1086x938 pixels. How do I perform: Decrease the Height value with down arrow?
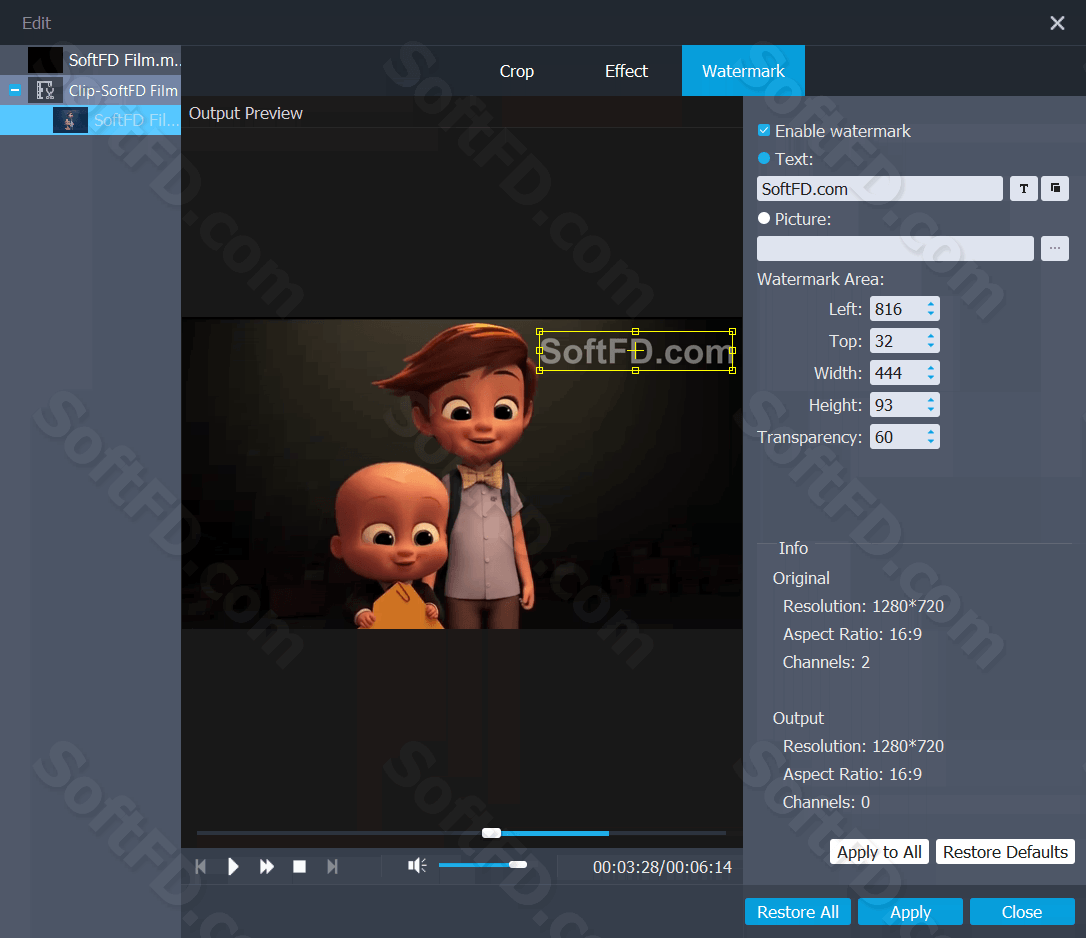(931, 410)
